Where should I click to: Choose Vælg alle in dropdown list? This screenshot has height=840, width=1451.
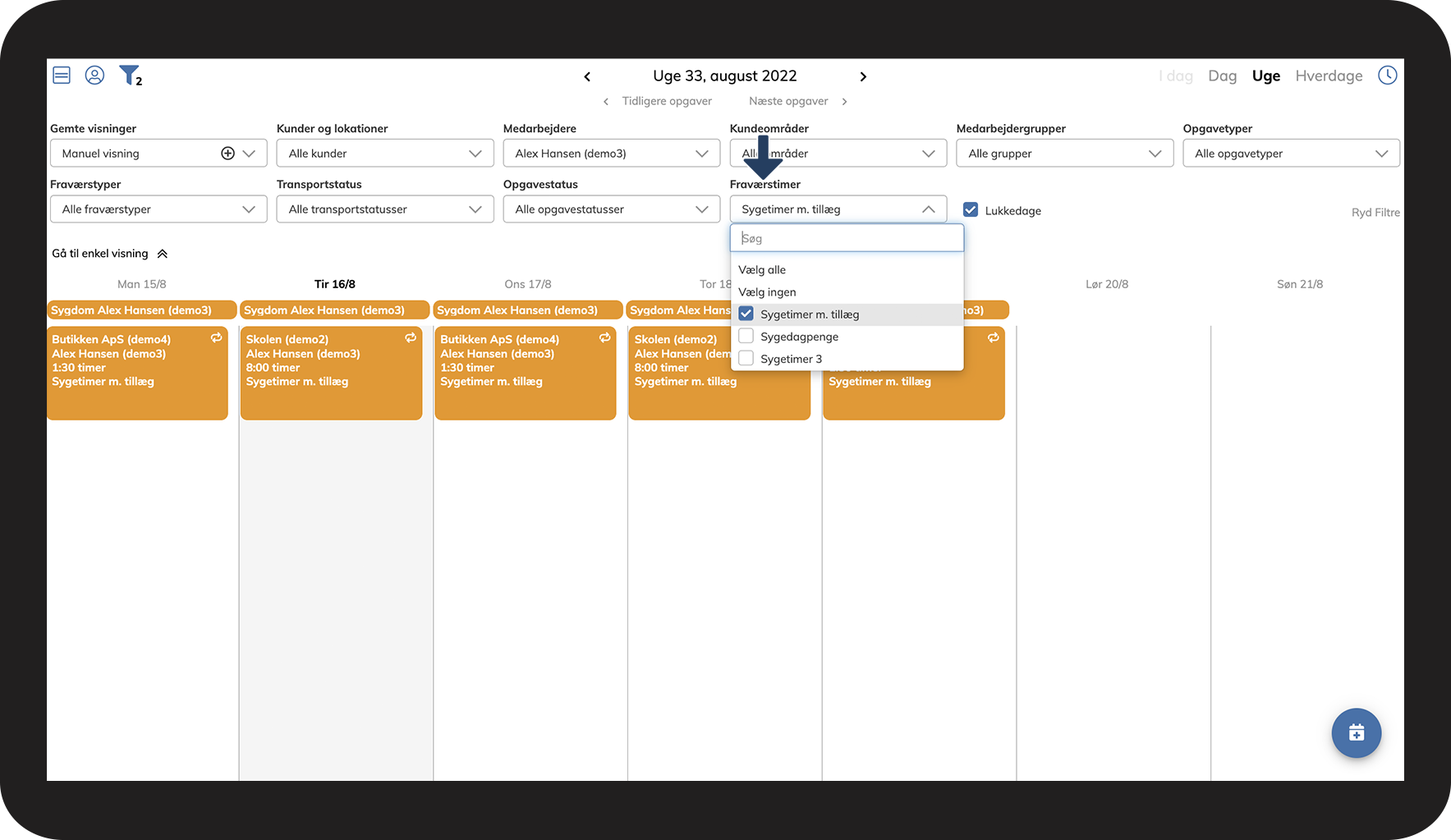[762, 269]
